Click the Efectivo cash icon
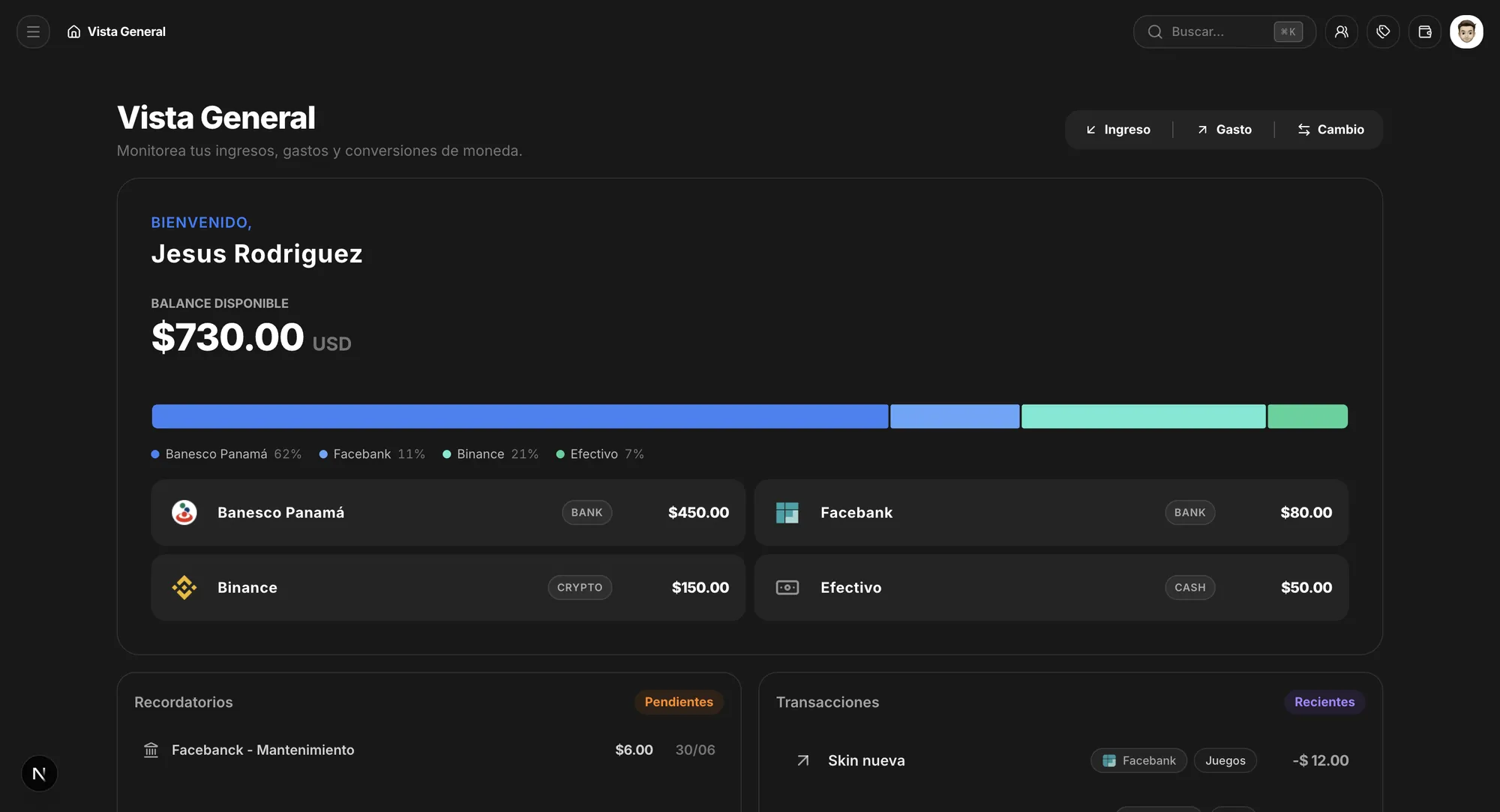 click(787, 587)
